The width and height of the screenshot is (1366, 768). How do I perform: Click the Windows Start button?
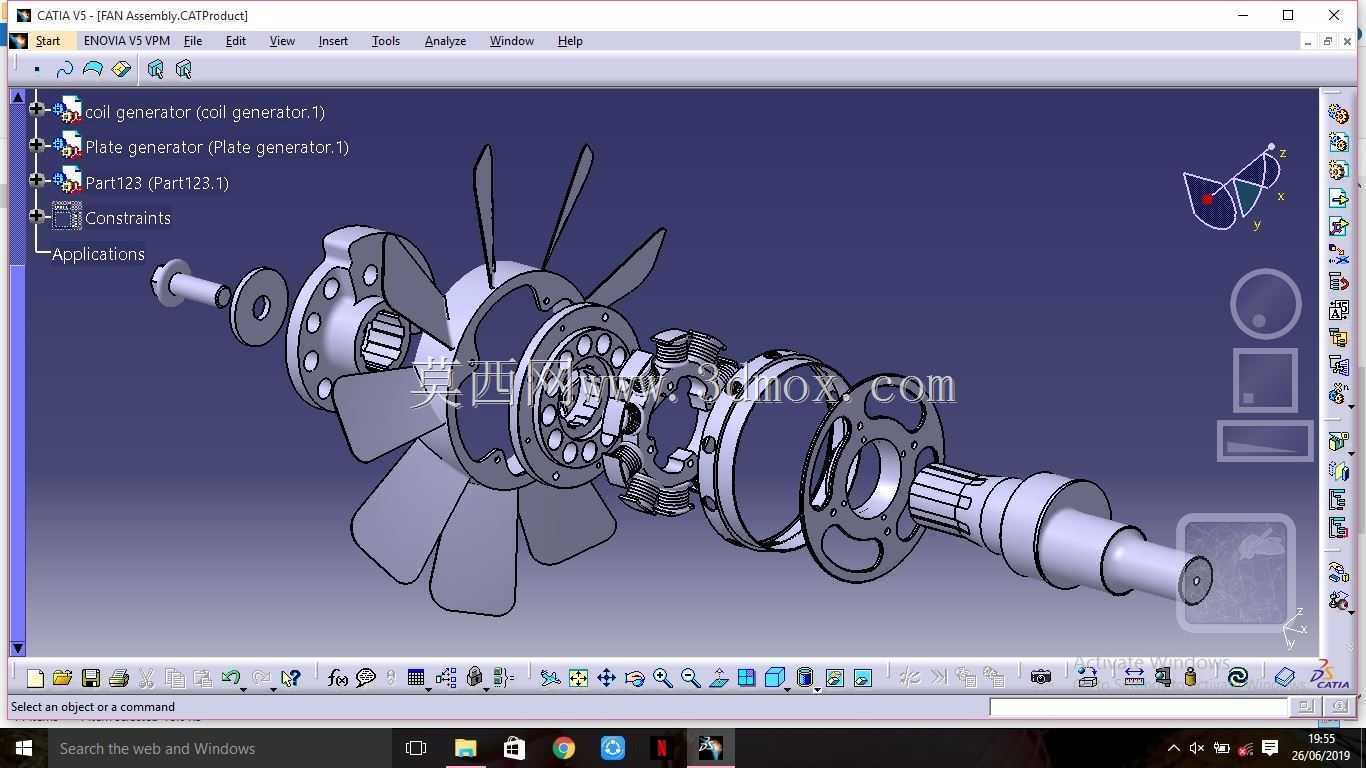click(23, 748)
